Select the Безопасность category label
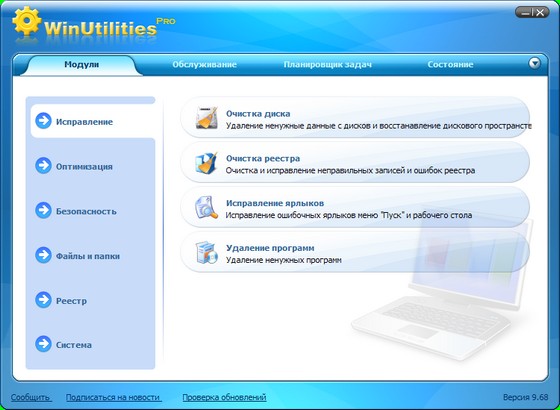Viewport: 560px width, 410px height. (86, 211)
